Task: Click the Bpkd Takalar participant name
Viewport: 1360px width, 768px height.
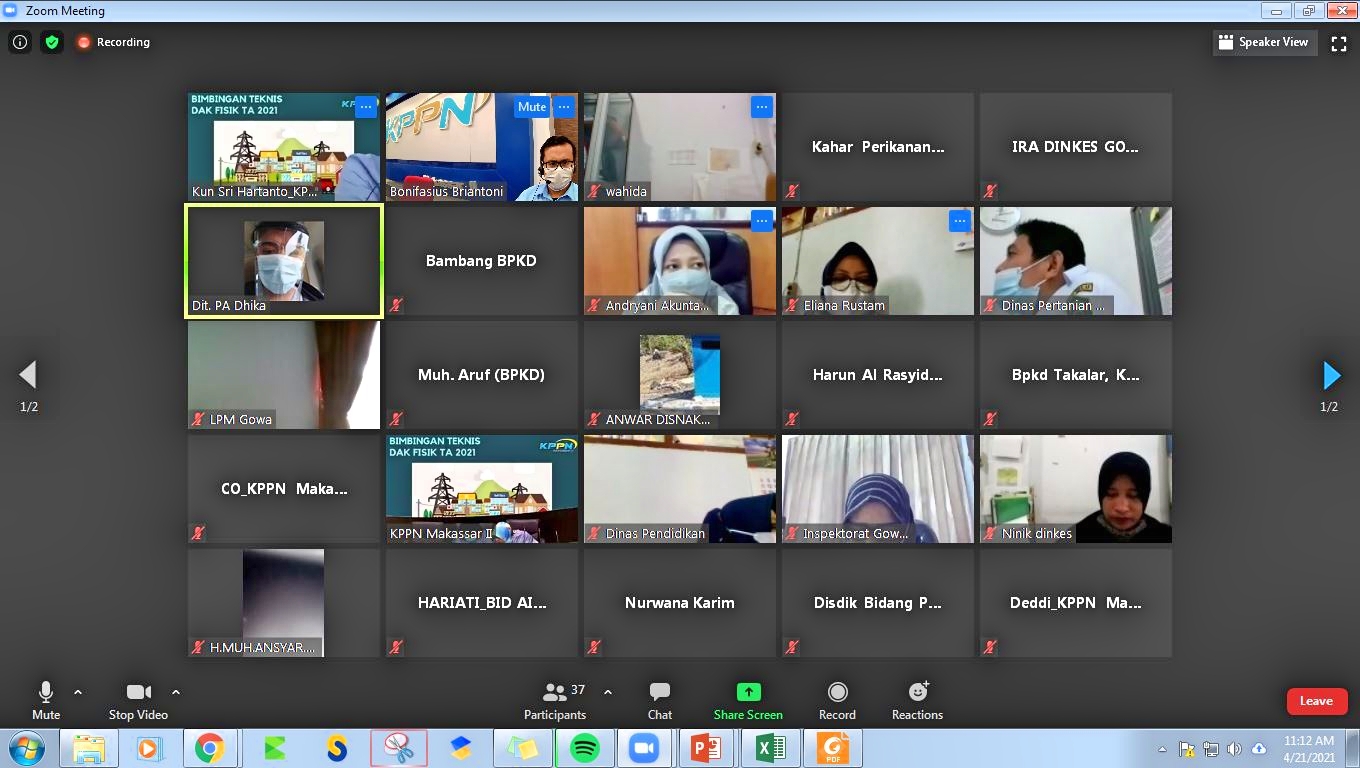Action: 1075,375
